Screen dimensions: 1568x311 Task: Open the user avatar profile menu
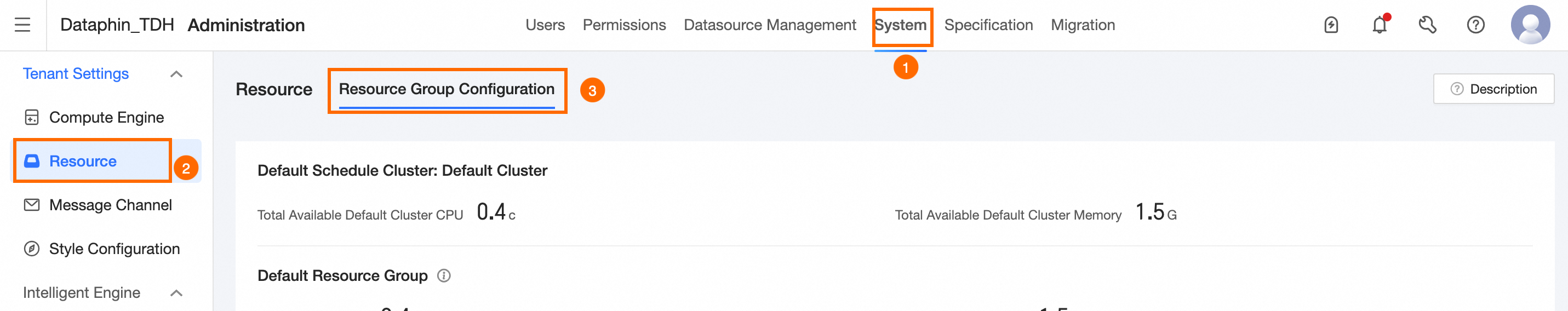(x=1530, y=25)
